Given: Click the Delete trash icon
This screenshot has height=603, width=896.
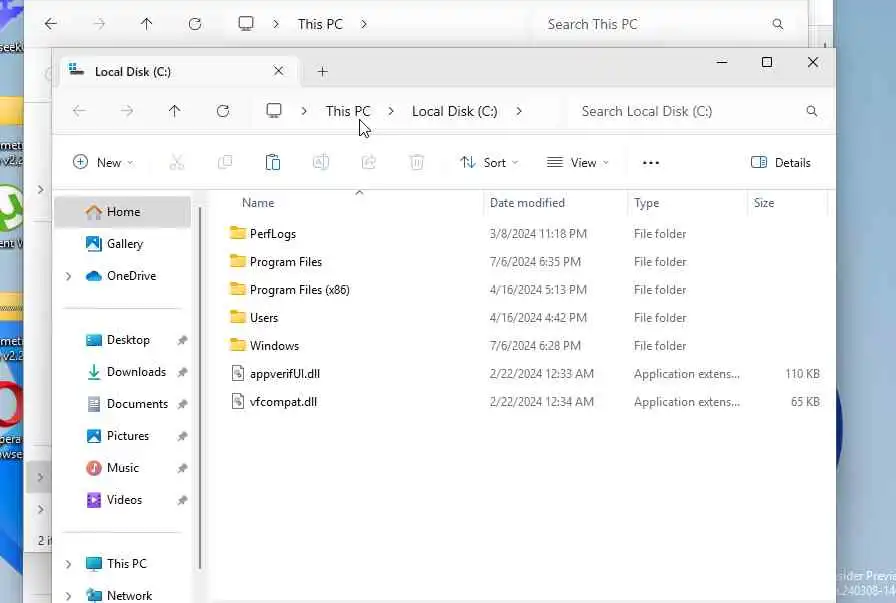Looking at the screenshot, I should click(x=417, y=163).
